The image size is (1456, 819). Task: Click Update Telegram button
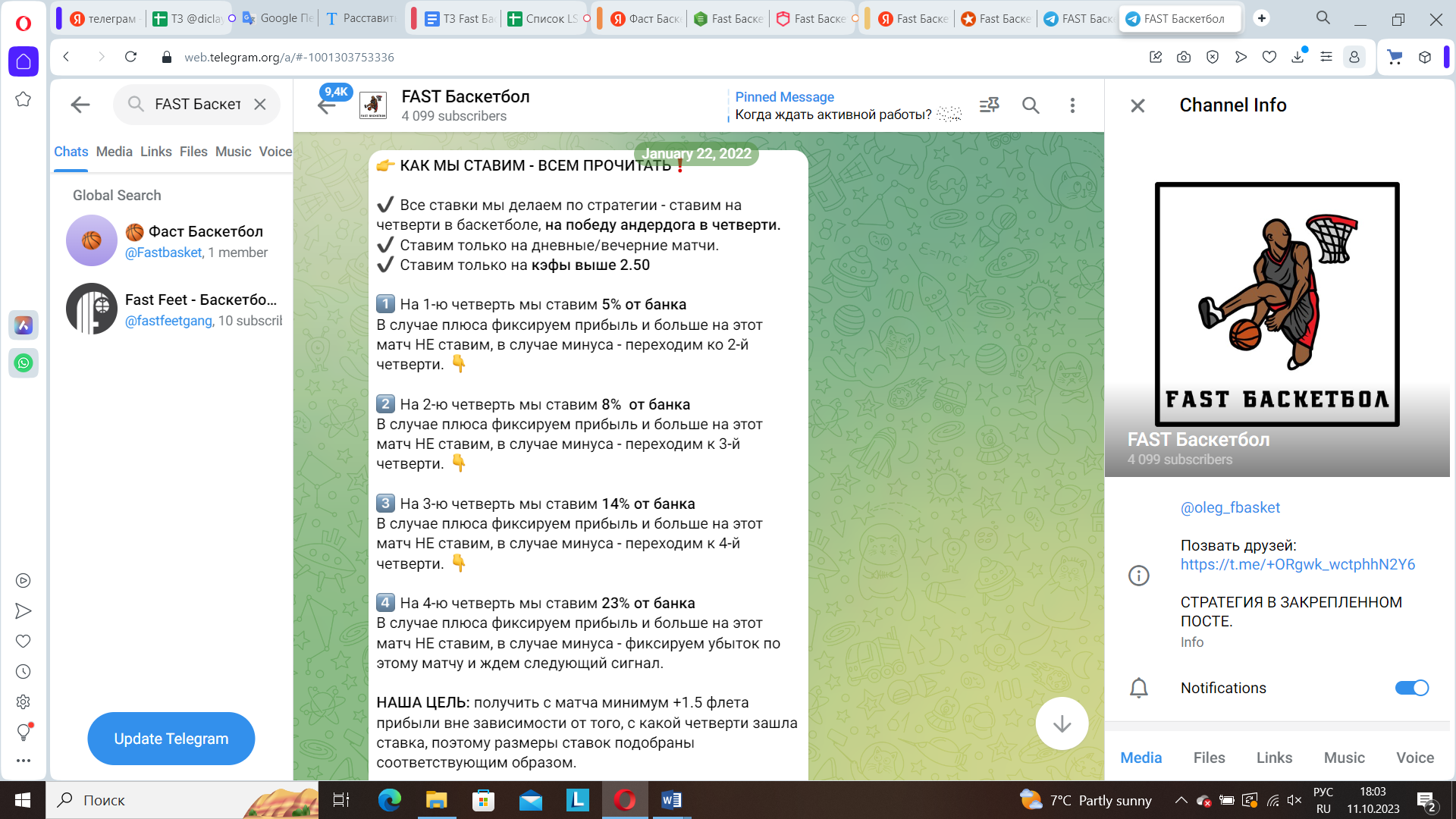coord(171,739)
